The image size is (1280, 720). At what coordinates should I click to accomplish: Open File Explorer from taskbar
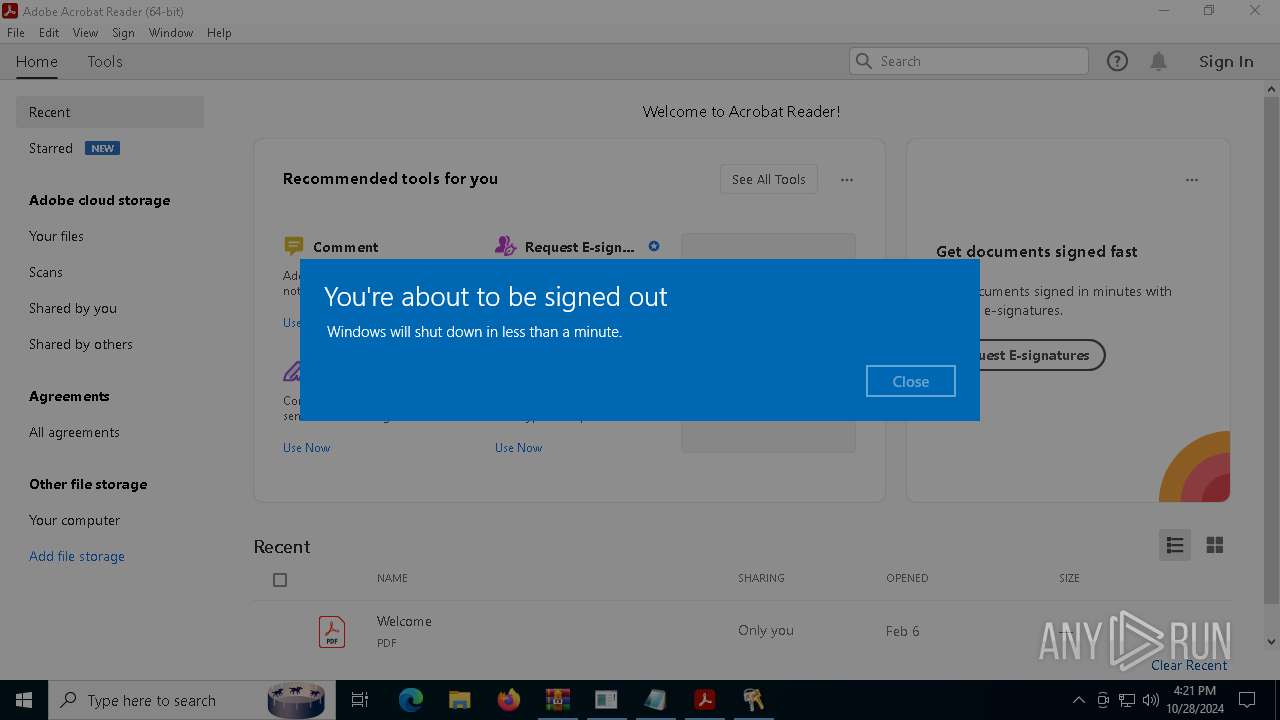tap(459, 700)
